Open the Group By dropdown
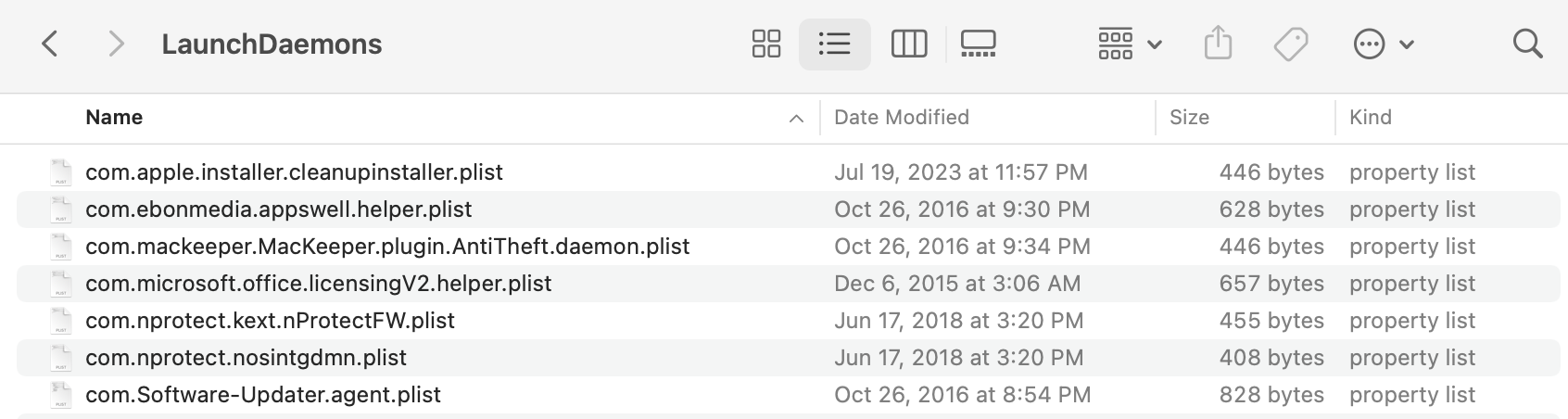The image size is (1568, 419). pyautogui.click(x=1129, y=44)
